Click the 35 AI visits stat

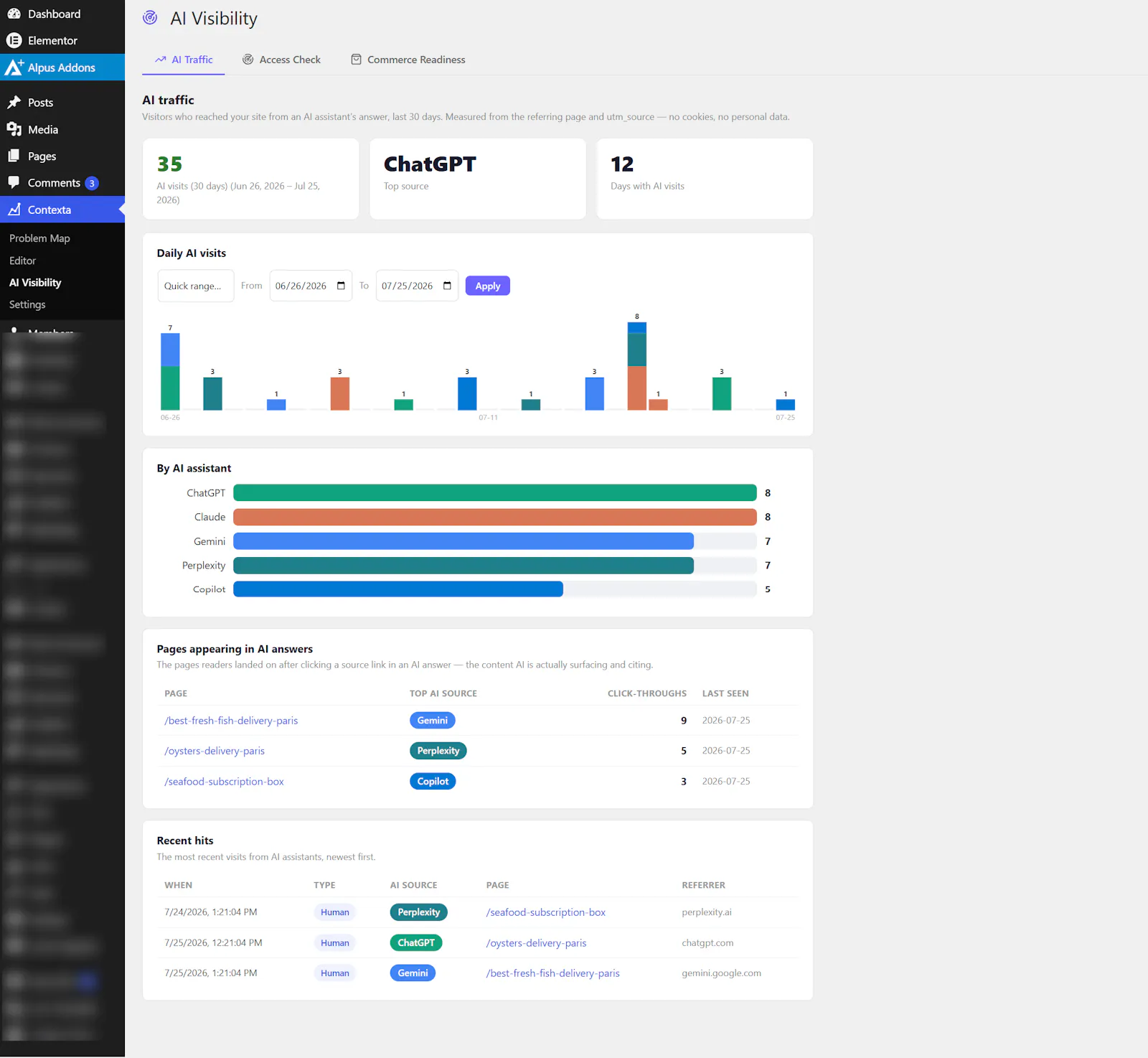(251, 179)
